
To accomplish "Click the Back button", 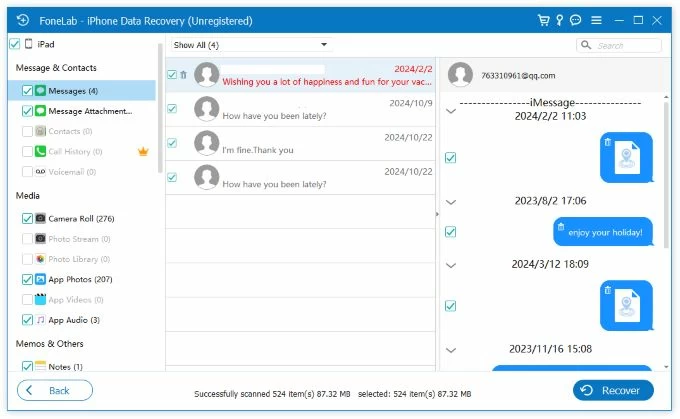I will click(x=55, y=390).
